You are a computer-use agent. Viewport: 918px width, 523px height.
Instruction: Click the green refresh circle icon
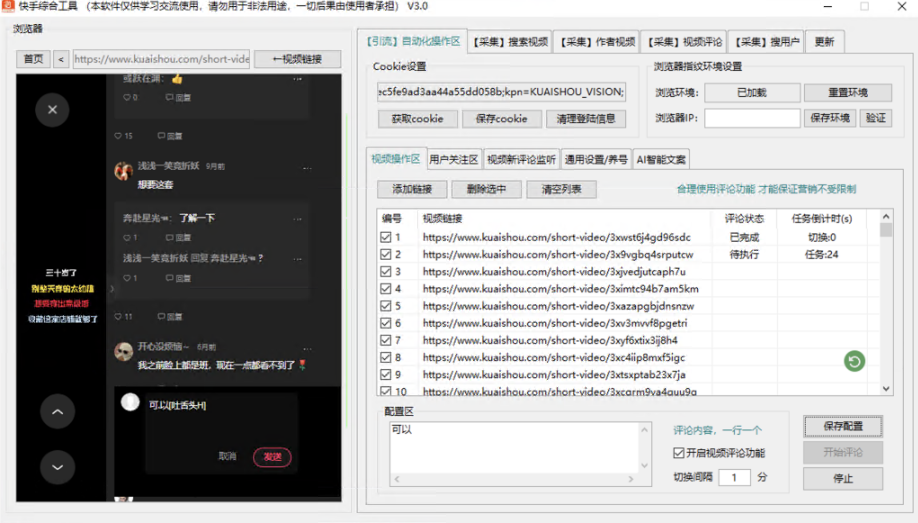point(854,361)
